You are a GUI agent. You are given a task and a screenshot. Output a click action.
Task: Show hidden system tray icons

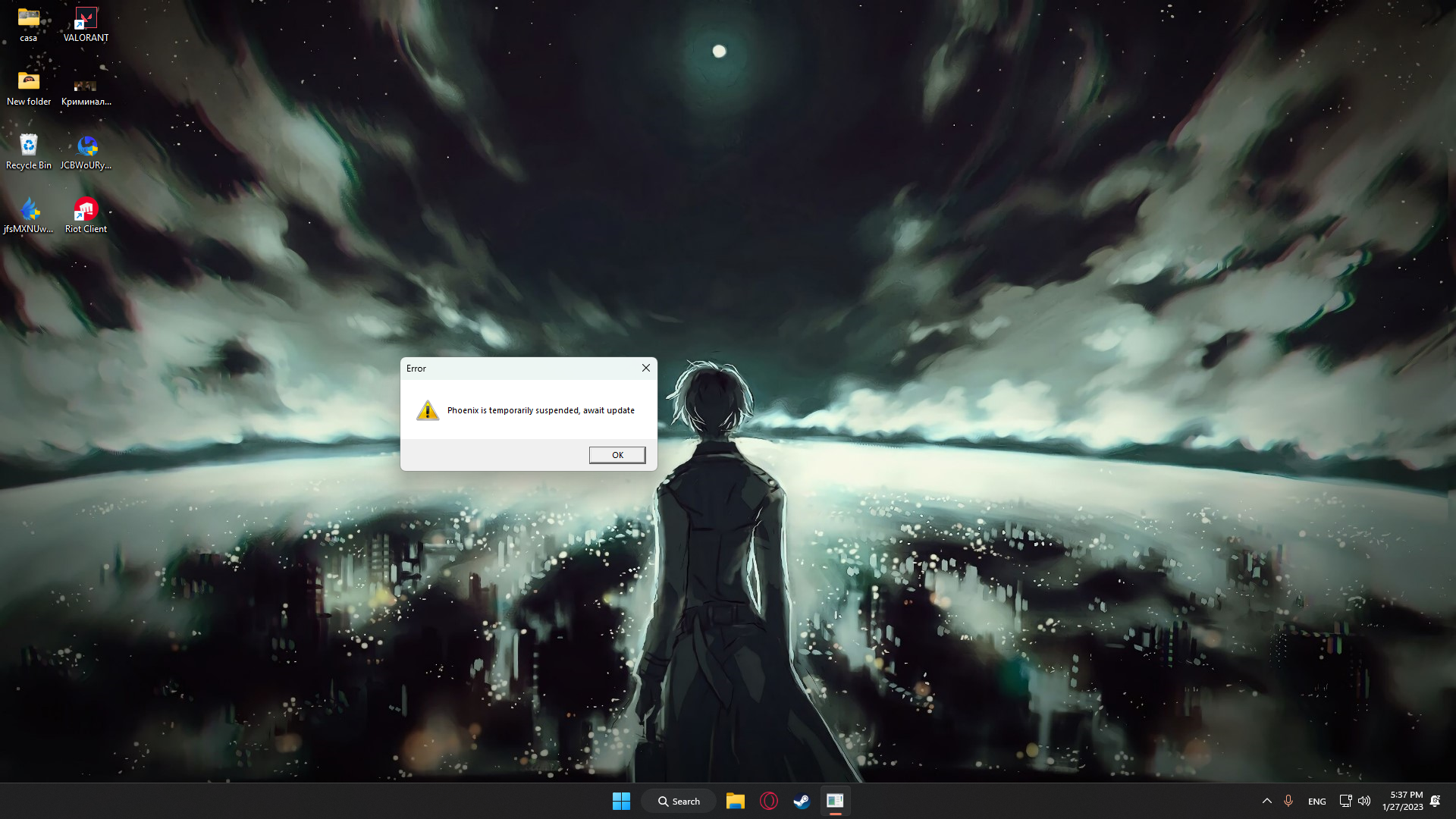(1266, 801)
